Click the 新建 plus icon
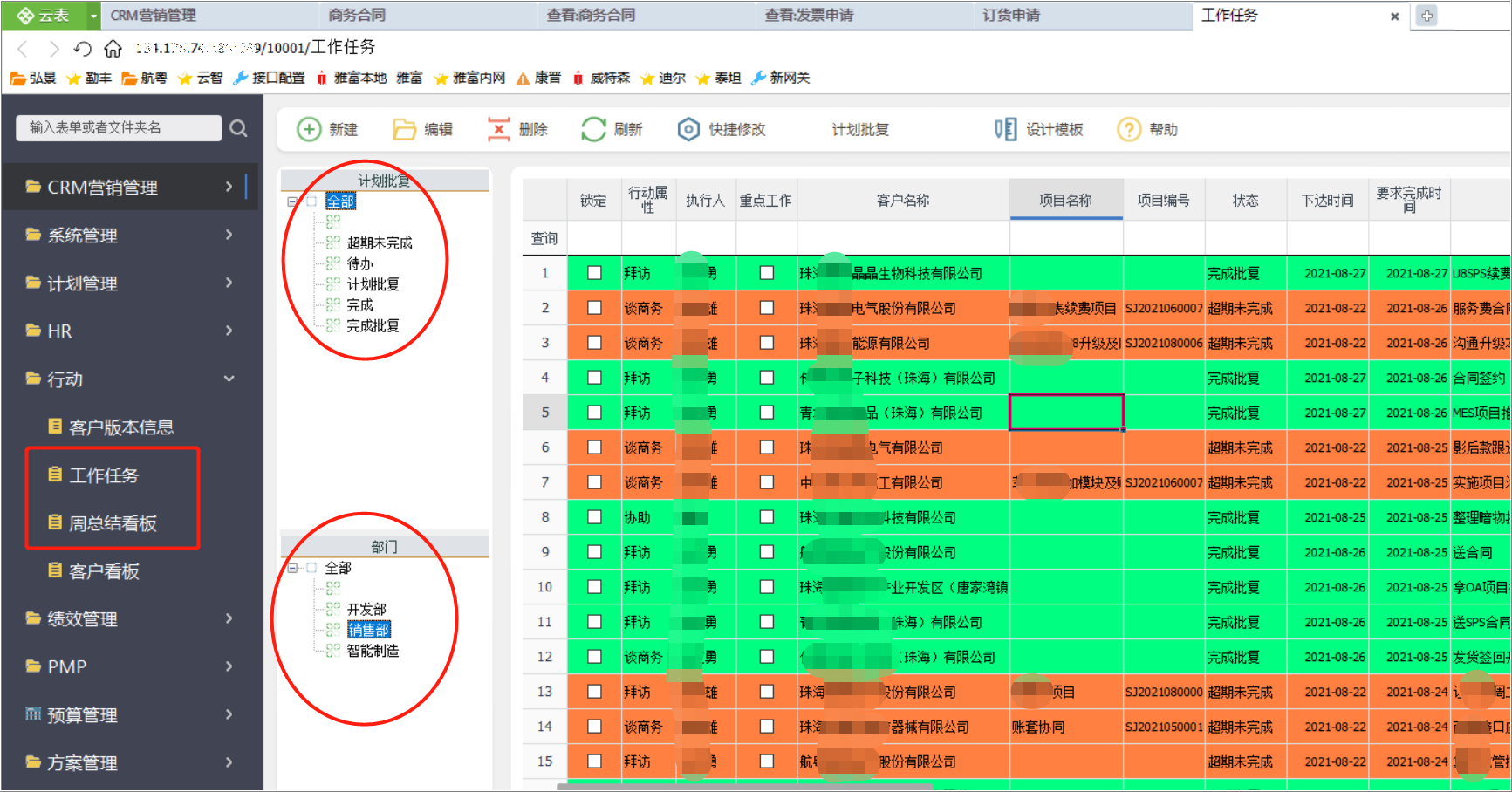The image size is (1512, 792). [309, 129]
